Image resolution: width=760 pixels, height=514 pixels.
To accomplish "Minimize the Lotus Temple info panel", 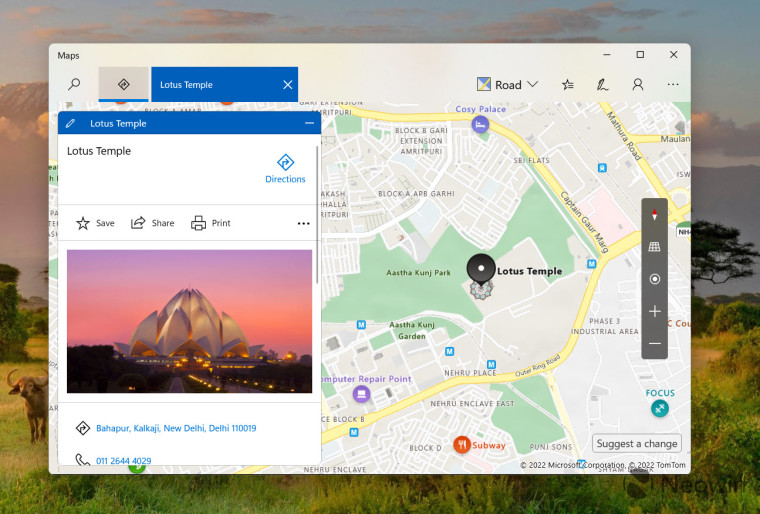I will tap(309, 123).
